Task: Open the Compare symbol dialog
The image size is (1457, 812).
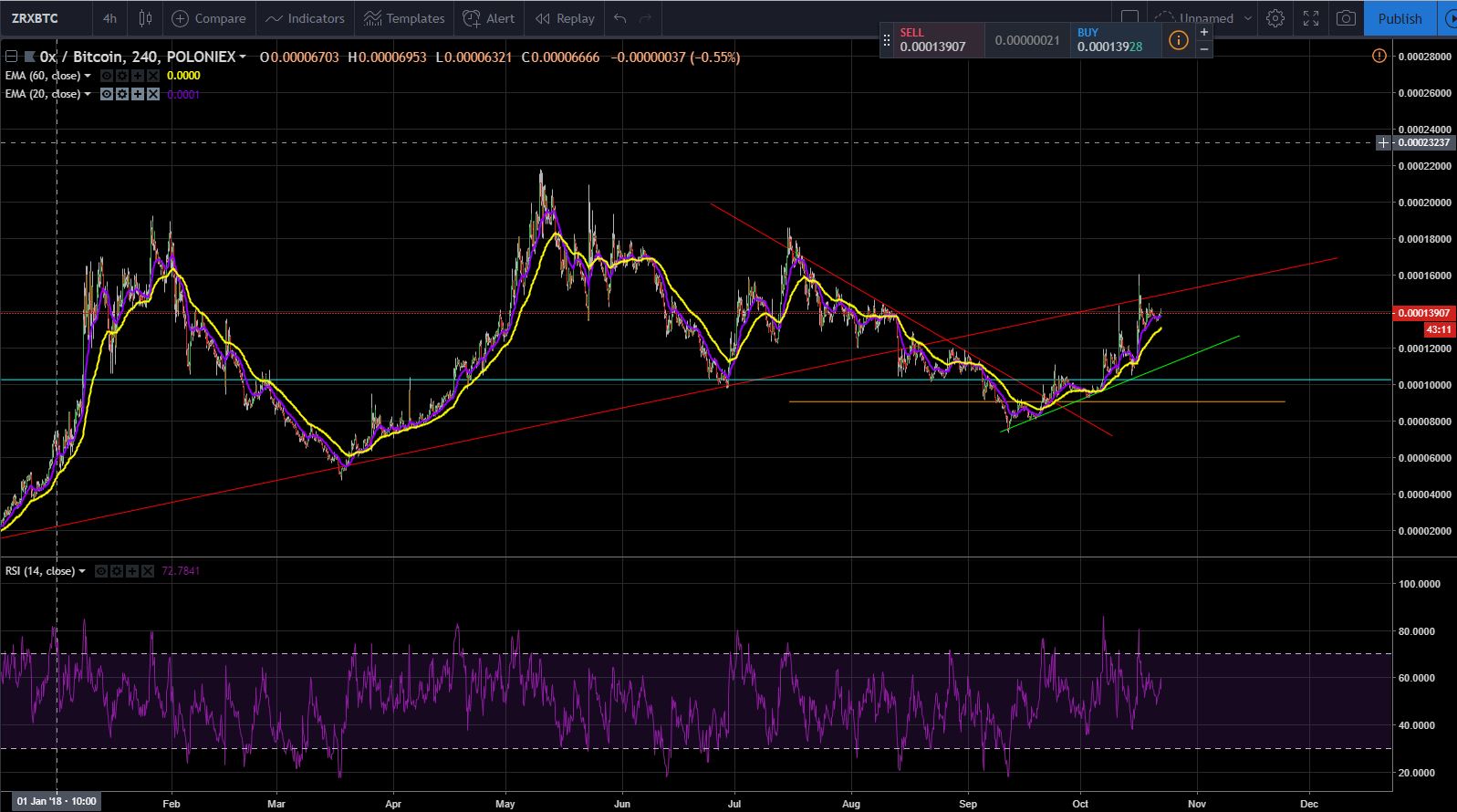Action: pos(209,18)
